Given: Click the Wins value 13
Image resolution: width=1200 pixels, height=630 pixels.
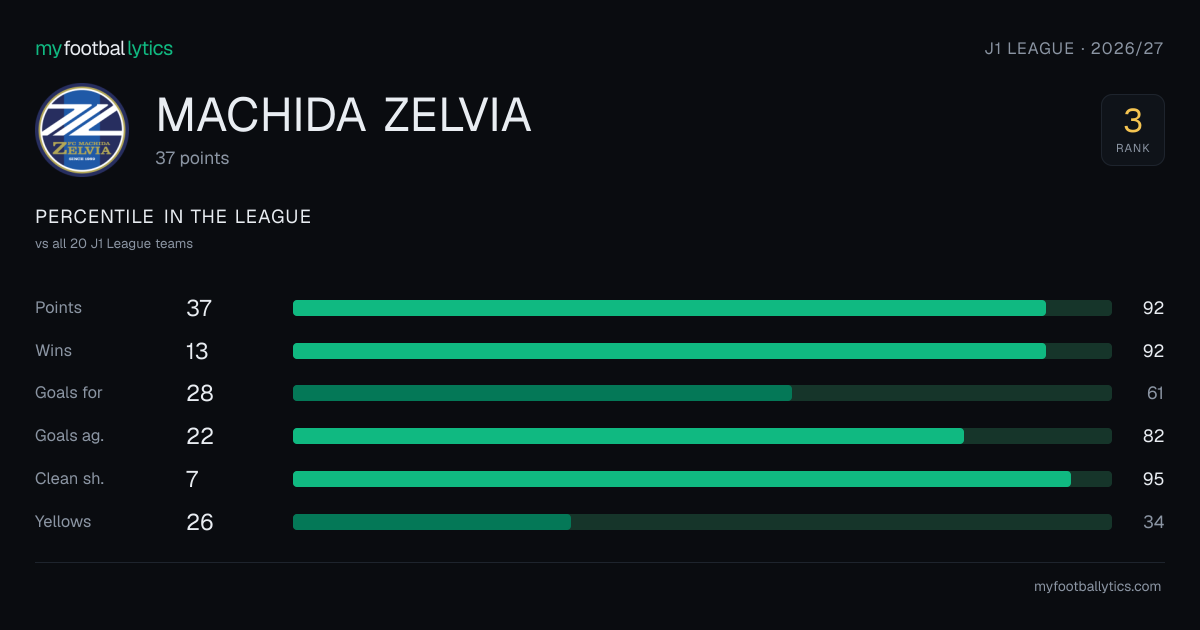Looking at the screenshot, I should pyautogui.click(x=197, y=351).
